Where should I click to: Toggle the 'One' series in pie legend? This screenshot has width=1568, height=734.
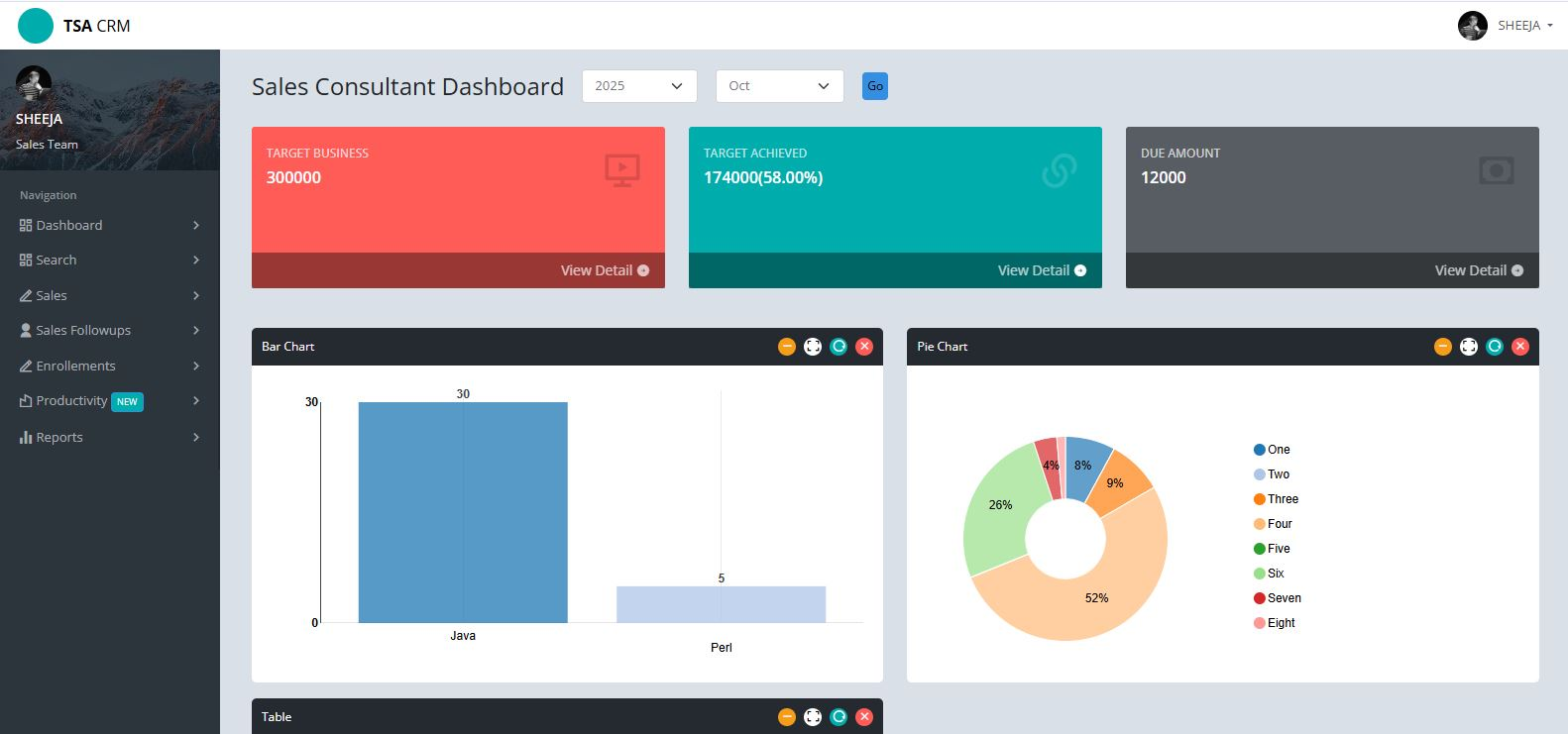click(1272, 450)
